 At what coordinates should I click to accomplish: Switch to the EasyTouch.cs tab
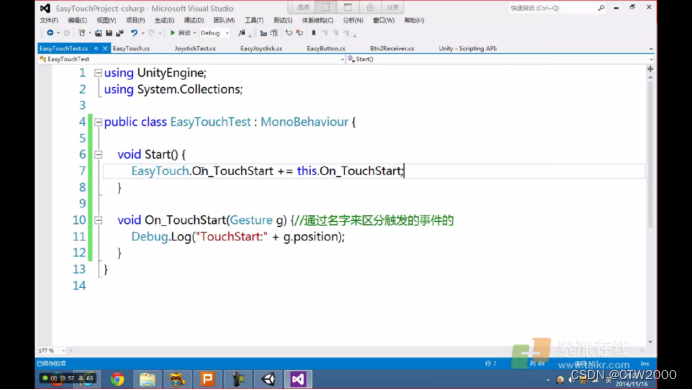(x=131, y=49)
